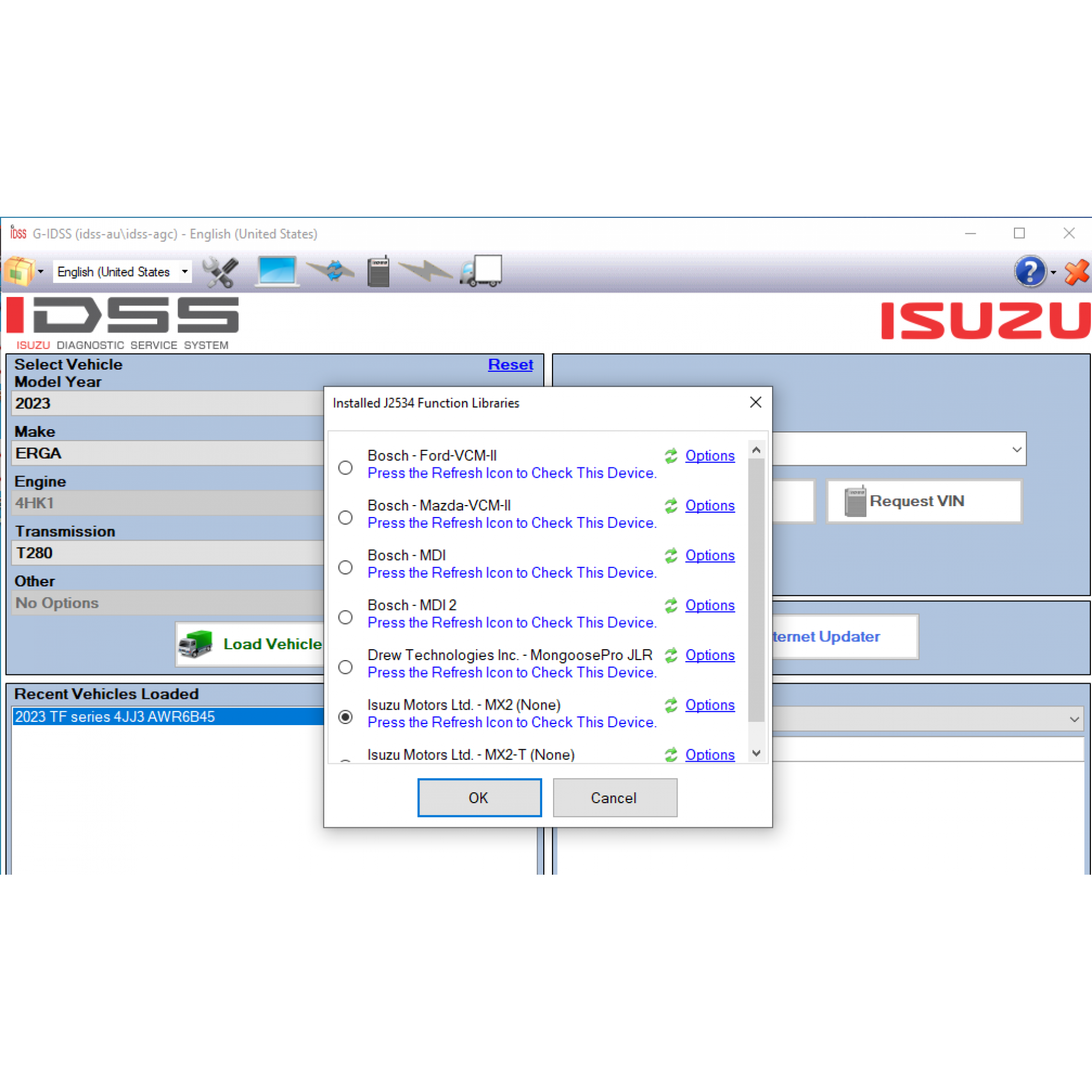This screenshot has width=1092, height=1092.
Task: Click the IDSS handheld device toolbar icon
Action: pyautogui.click(x=378, y=271)
